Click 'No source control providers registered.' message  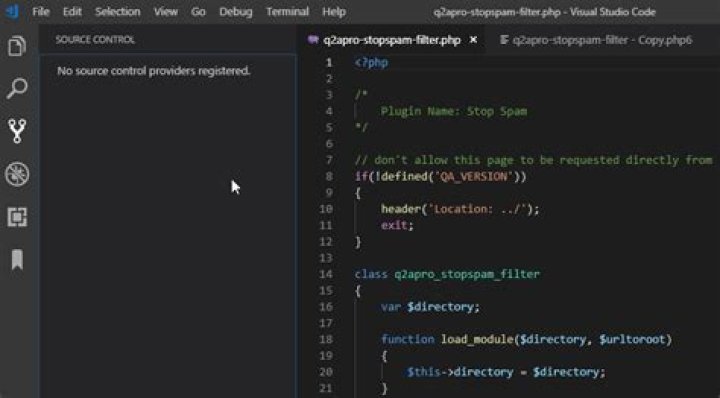(x=153, y=71)
